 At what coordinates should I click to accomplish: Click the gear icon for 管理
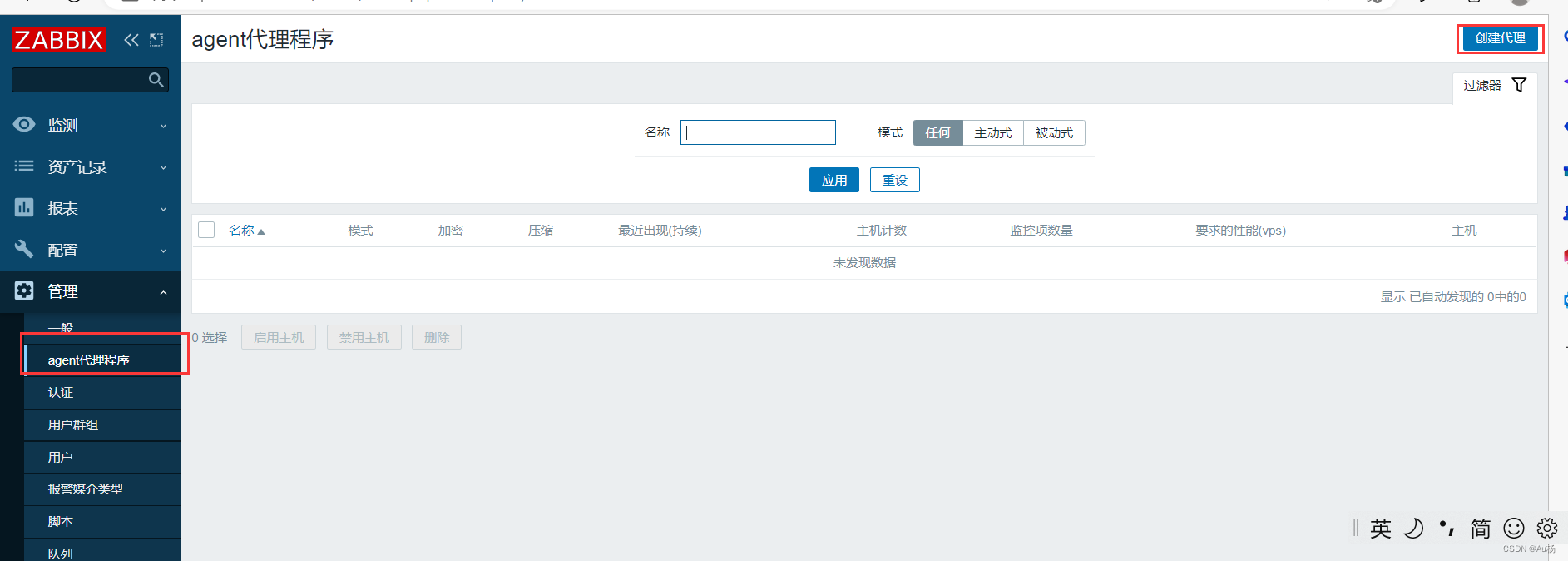24,290
